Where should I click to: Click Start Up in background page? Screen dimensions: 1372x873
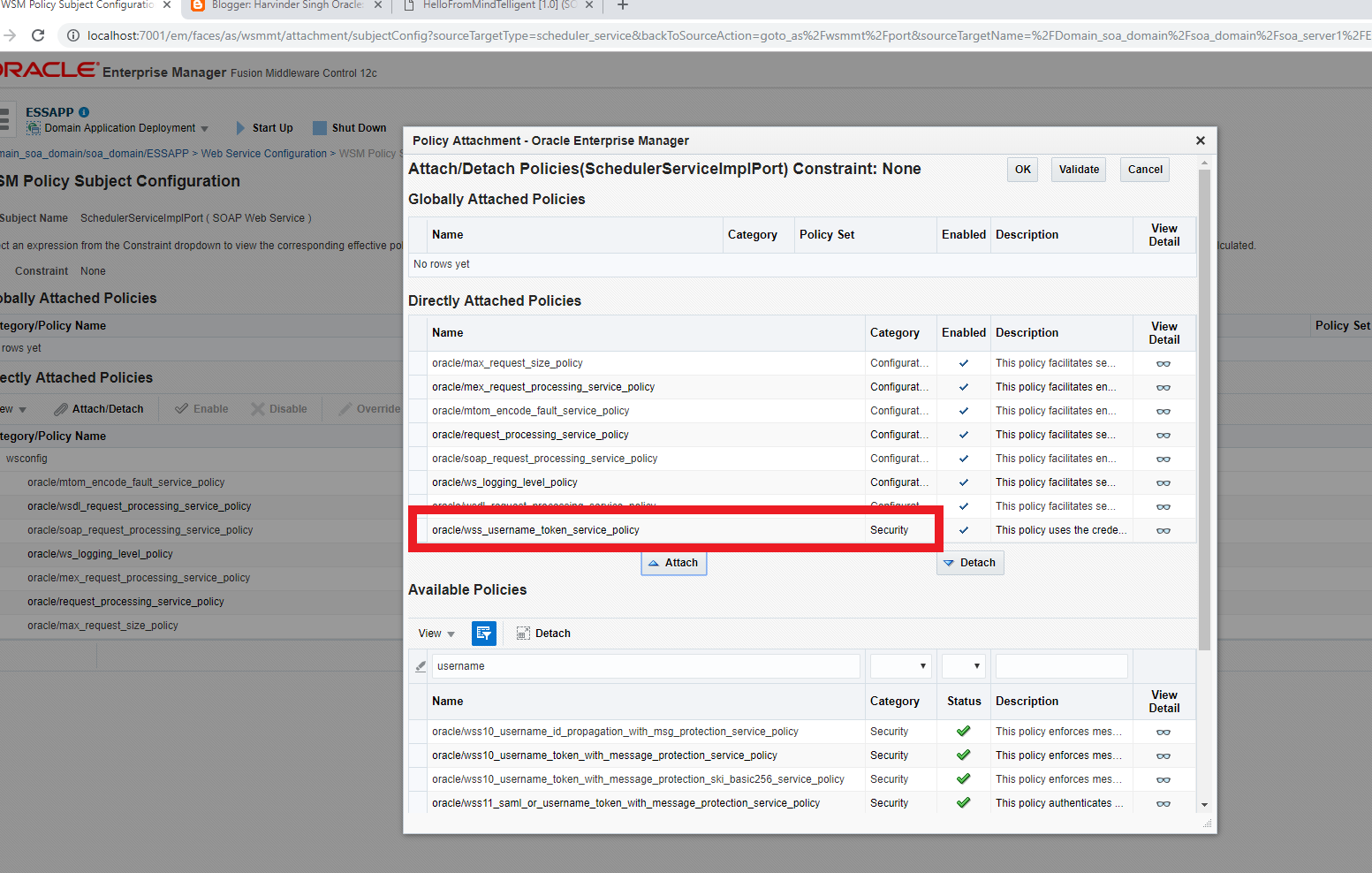[264, 128]
